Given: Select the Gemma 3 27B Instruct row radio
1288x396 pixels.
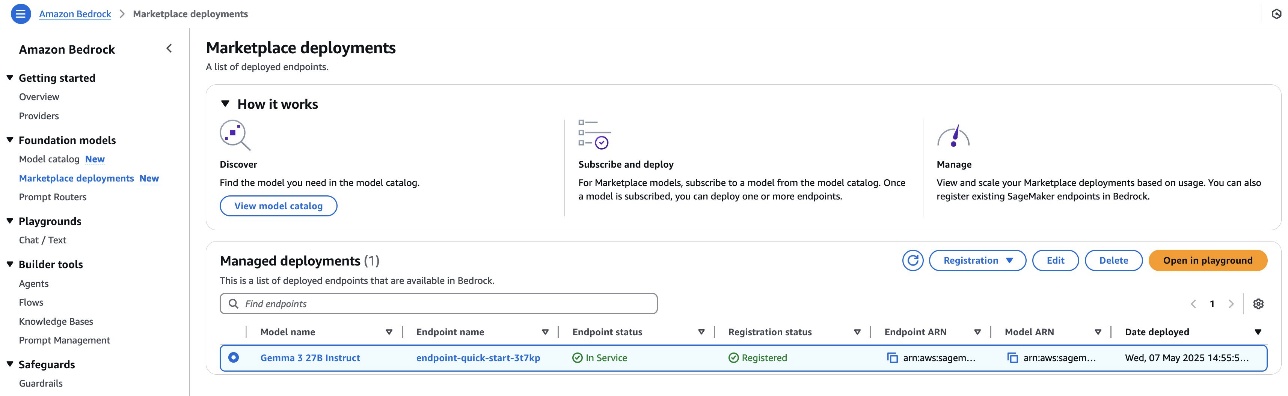Looking at the screenshot, I should [234, 358].
